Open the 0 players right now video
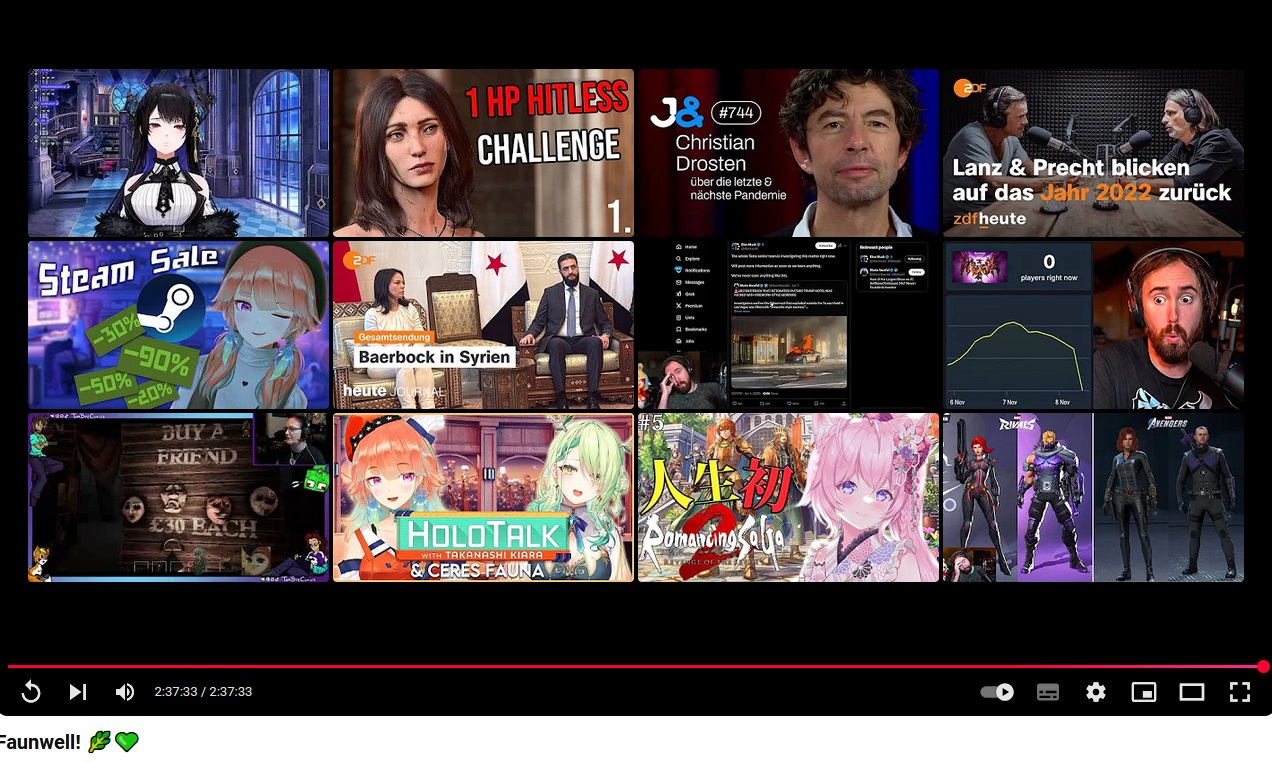This screenshot has width=1272, height=762. click(x=1093, y=325)
